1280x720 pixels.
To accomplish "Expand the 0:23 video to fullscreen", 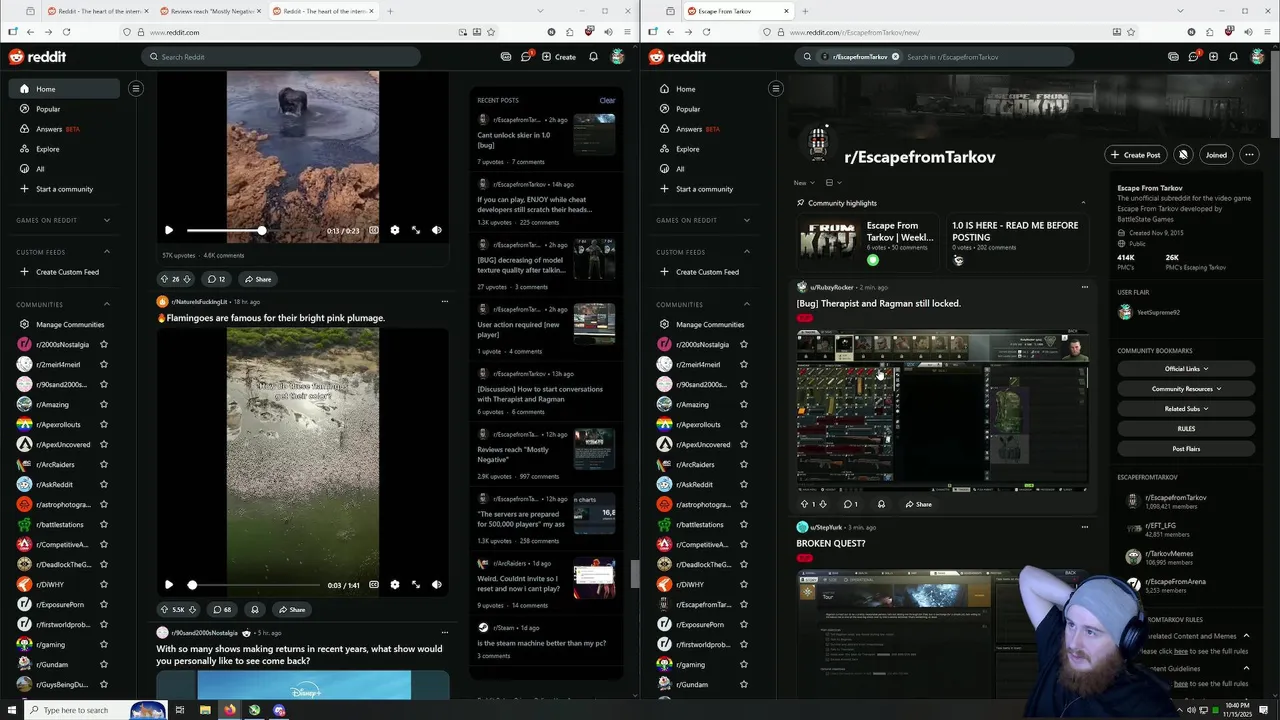I will click(416, 230).
